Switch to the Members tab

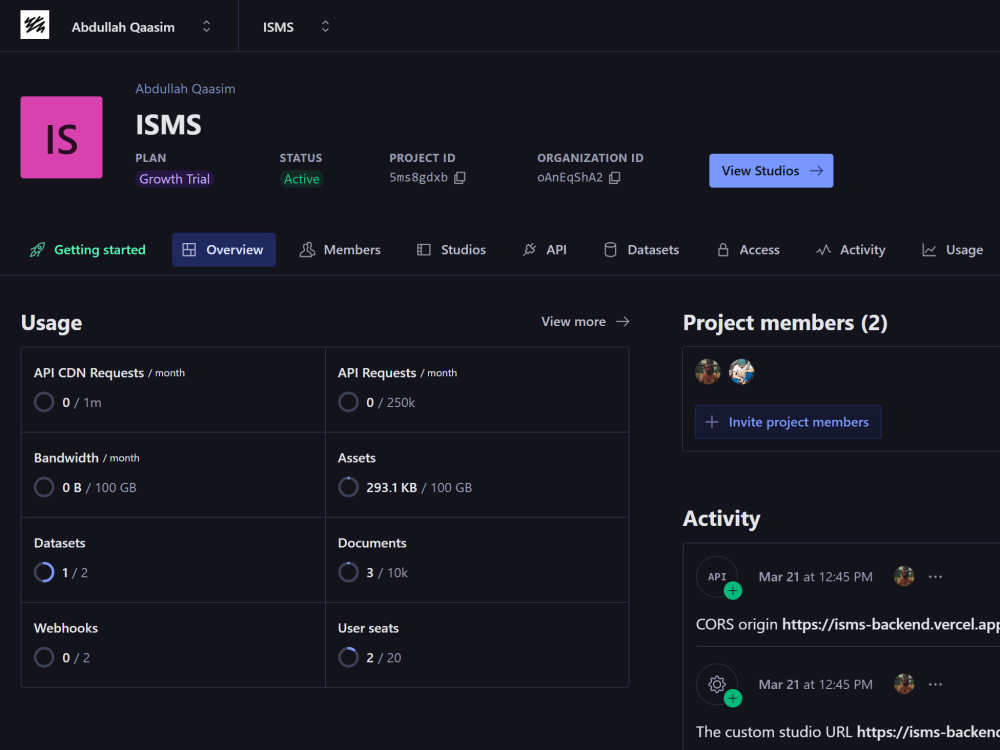coord(340,250)
